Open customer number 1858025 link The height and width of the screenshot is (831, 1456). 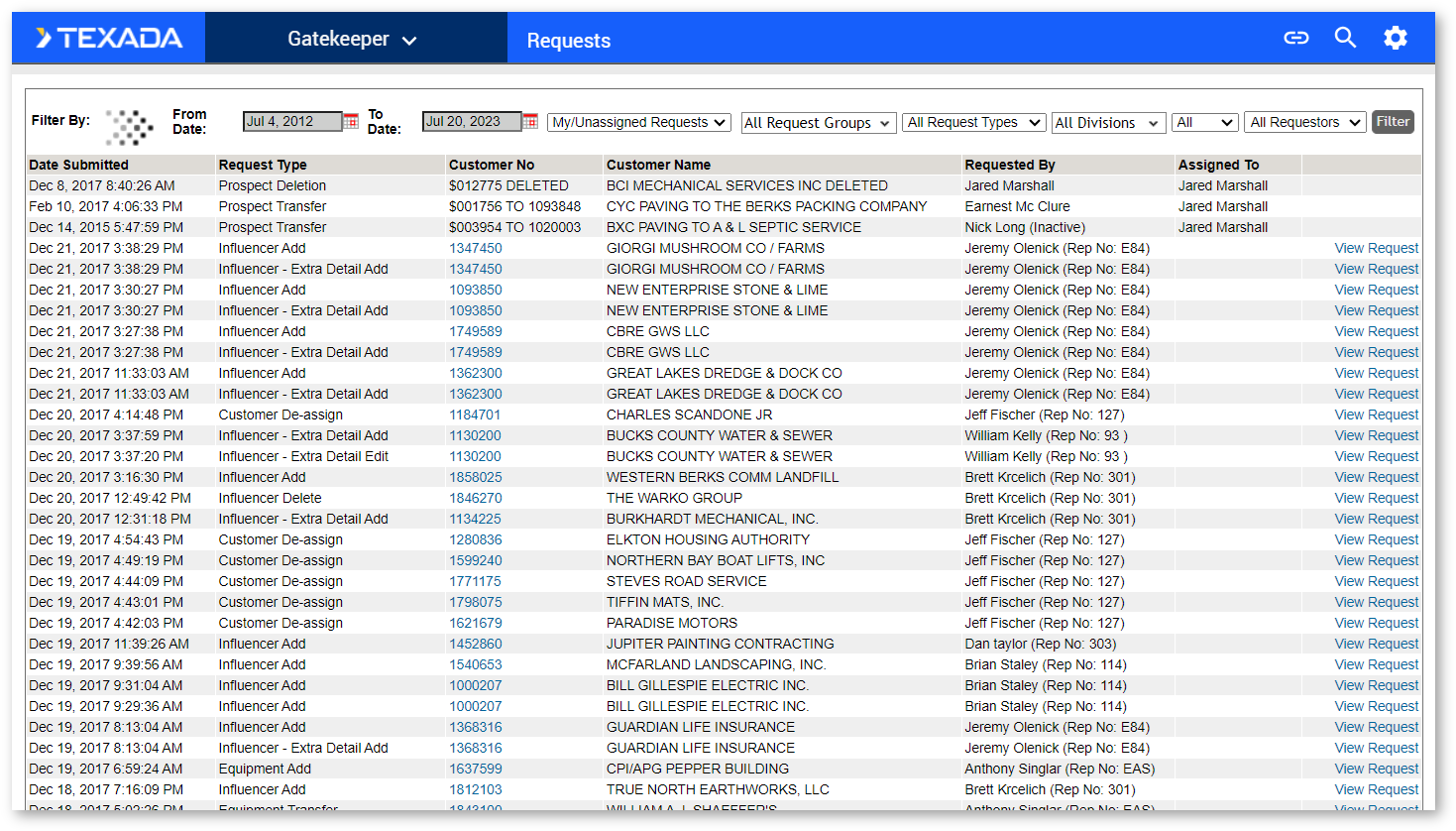(x=476, y=477)
